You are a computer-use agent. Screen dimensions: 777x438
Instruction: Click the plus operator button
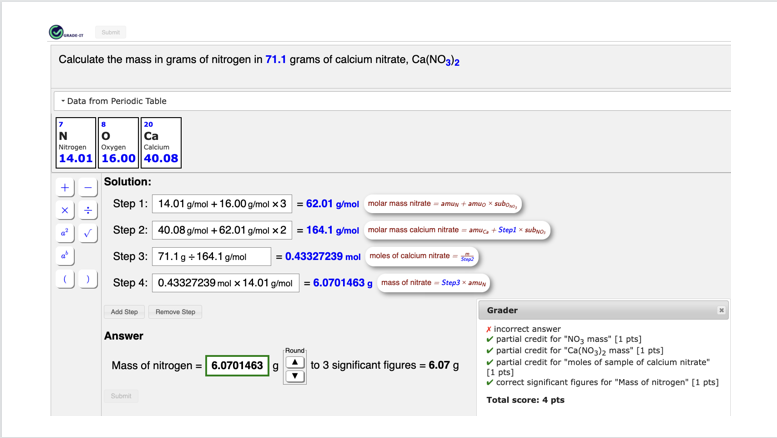coord(65,187)
